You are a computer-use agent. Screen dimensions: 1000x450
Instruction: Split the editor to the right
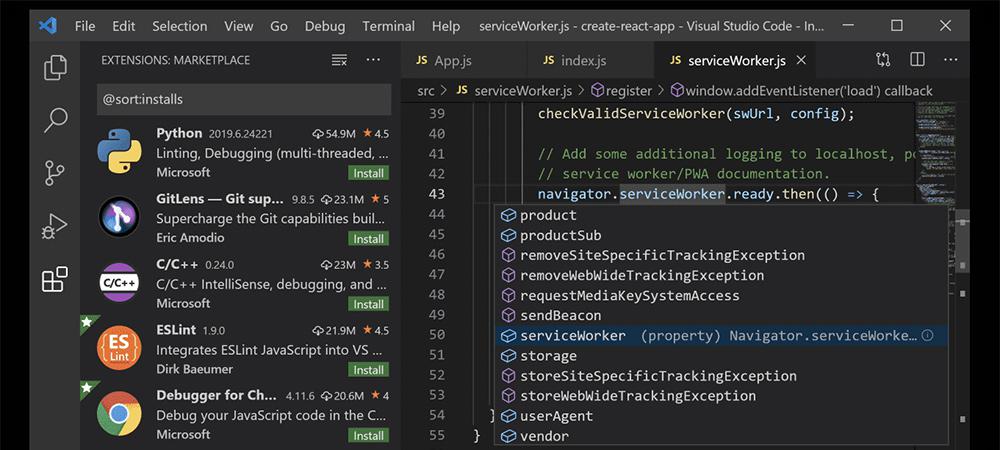pyautogui.click(x=917, y=60)
